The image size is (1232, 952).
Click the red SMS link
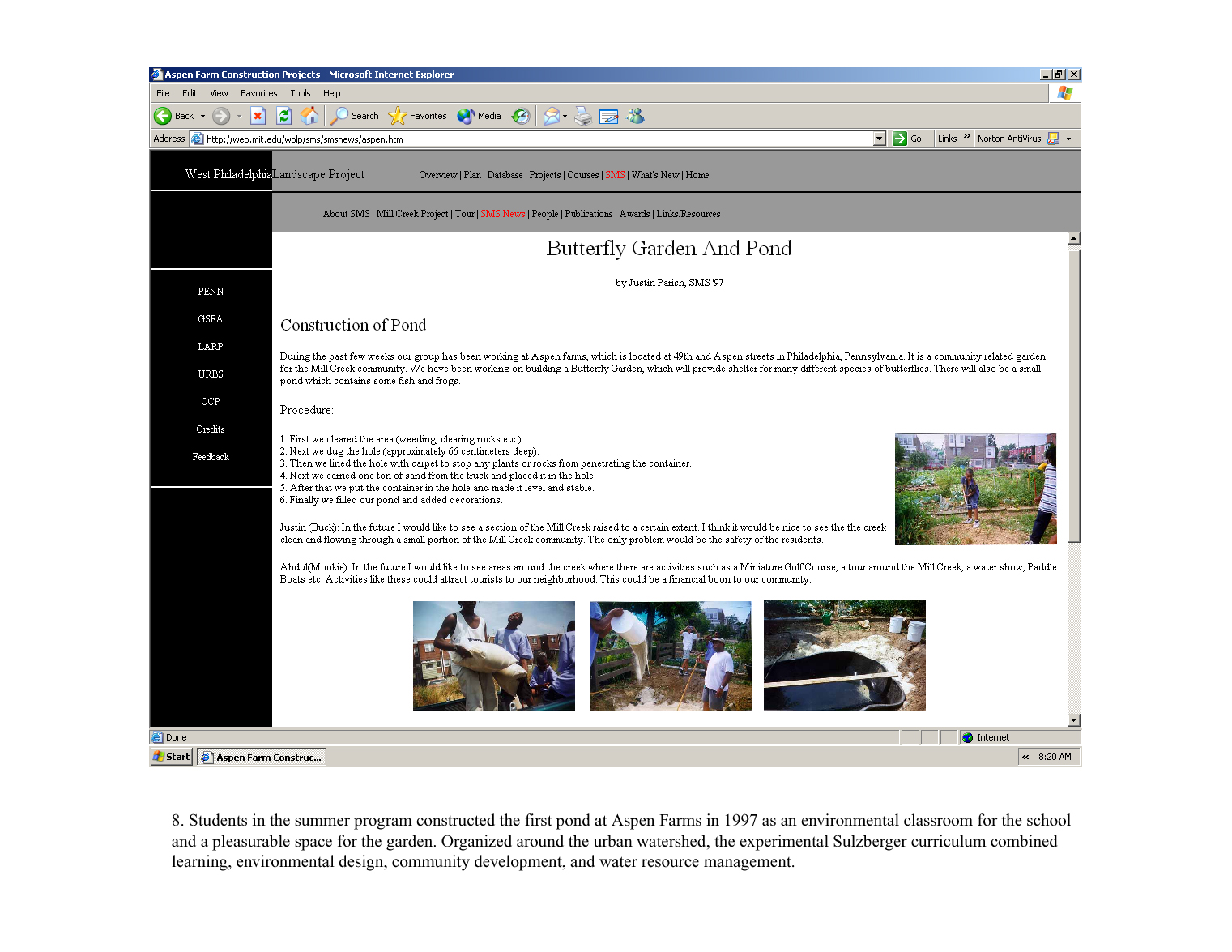615,175
